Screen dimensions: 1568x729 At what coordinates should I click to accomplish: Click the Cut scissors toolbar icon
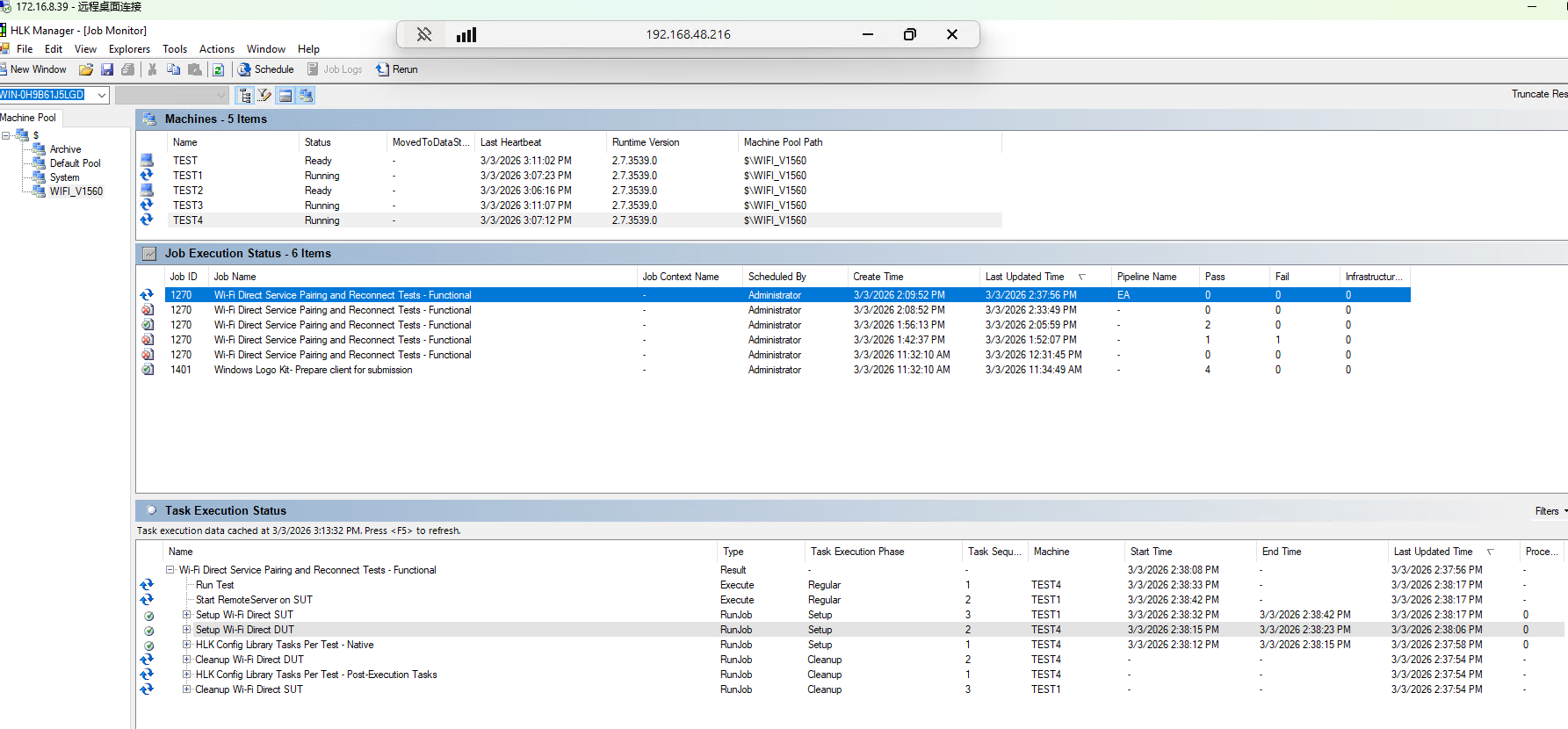153,69
